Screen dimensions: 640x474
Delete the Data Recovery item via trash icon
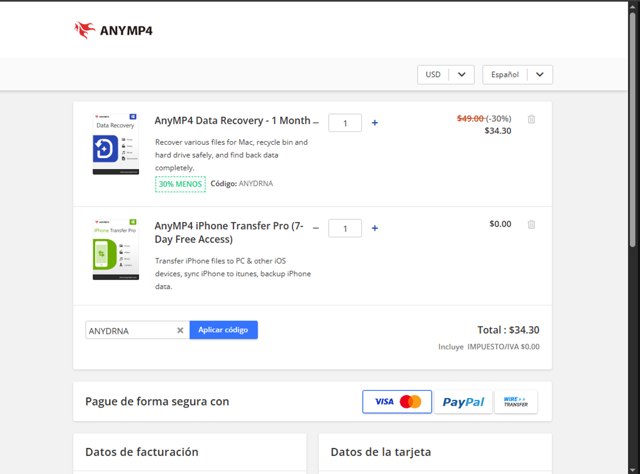click(531, 119)
